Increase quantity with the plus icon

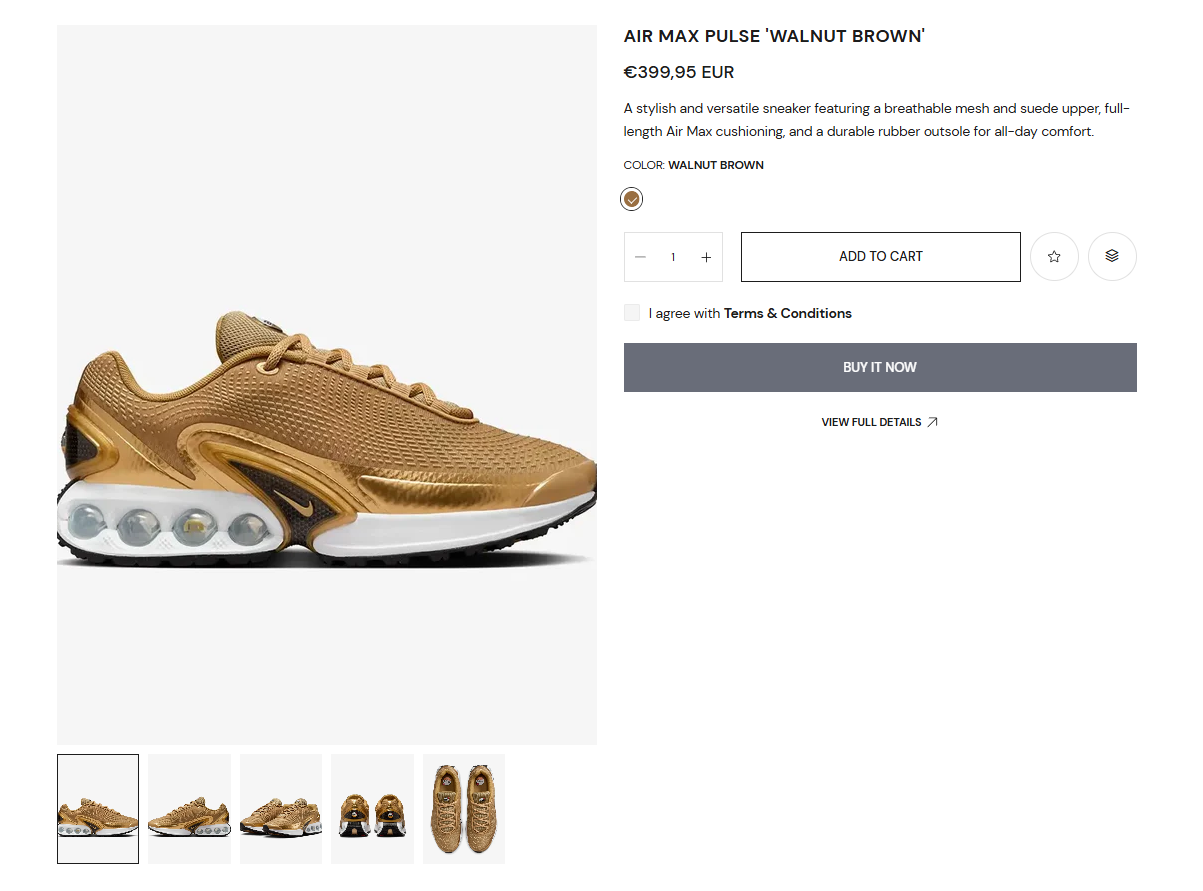point(706,257)
